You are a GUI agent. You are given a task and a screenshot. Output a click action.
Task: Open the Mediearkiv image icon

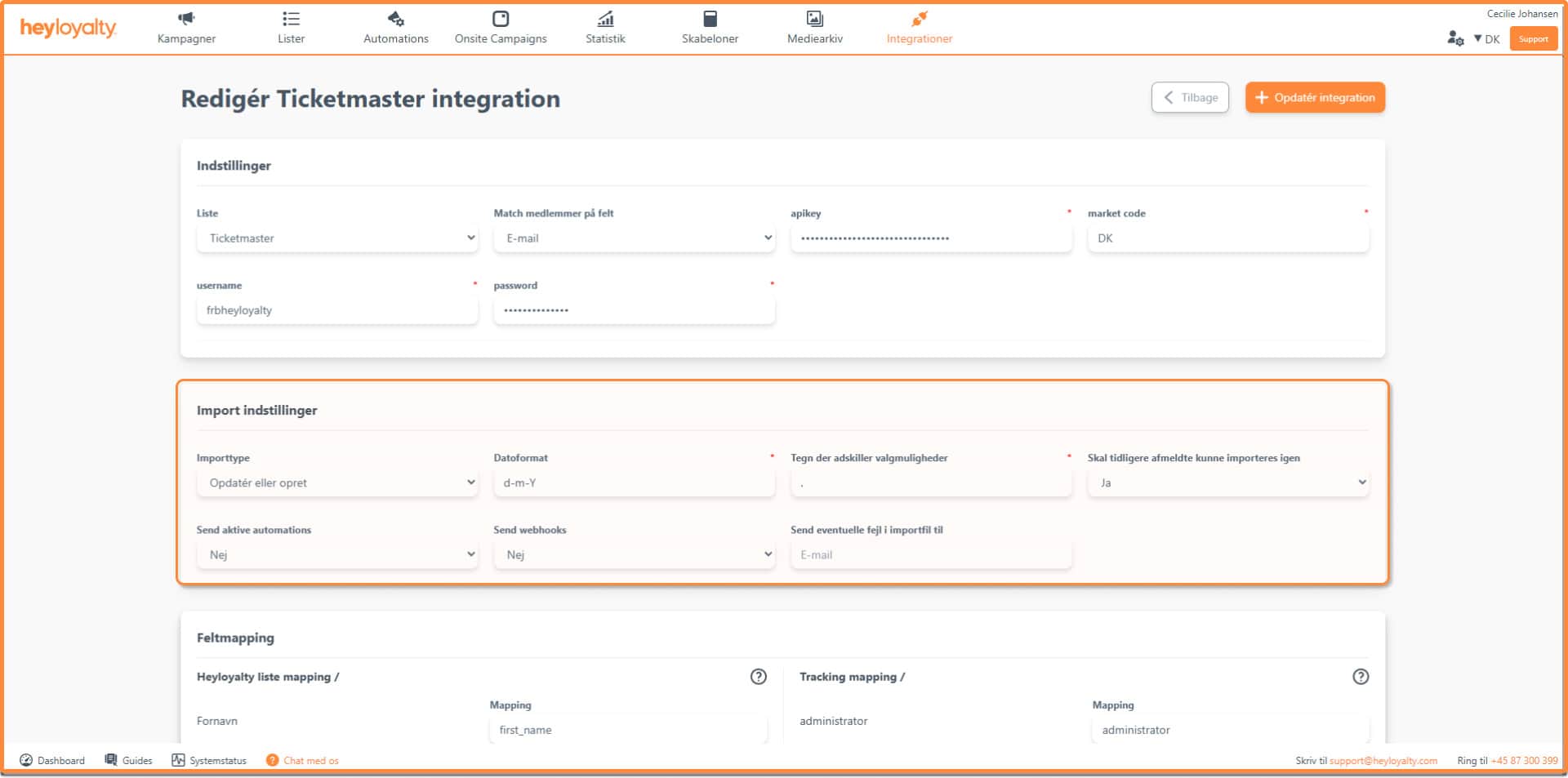pyautogui.click(x=814, y=19)
